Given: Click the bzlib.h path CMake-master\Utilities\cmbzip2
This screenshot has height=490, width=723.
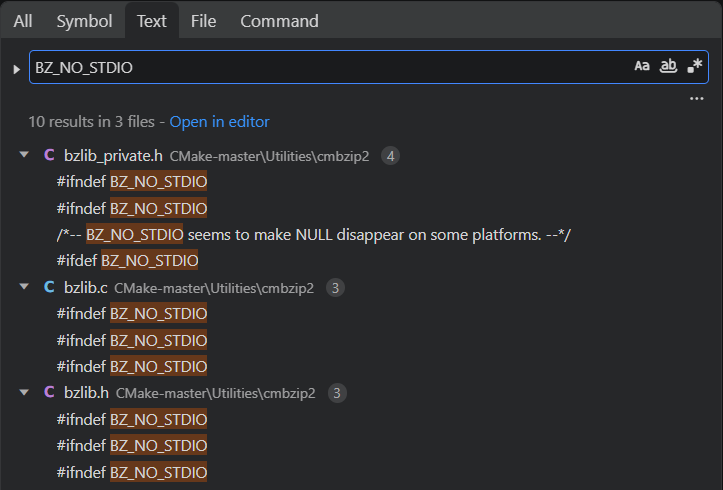Looking at the screenshot, I should pyautogui.click(x=216, y=393).
